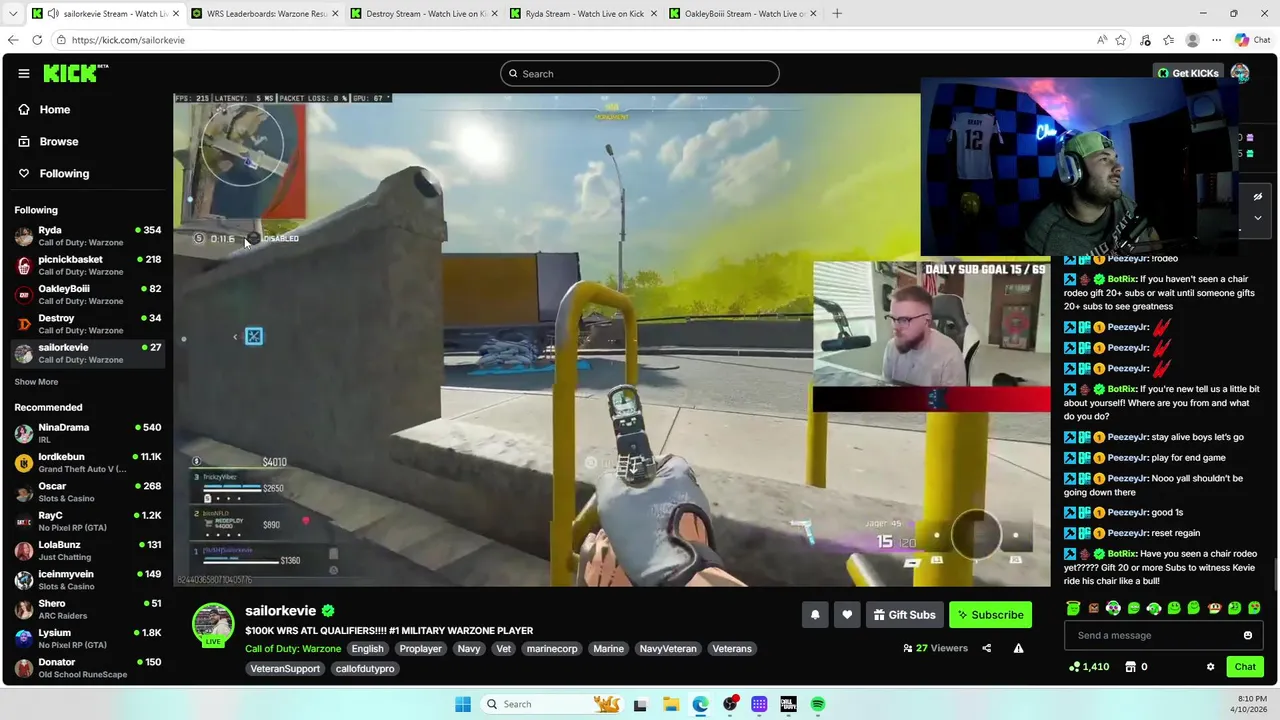Open the Kick hamburger menu
This screenshot has width=1280, height=720.
click(24, 73)
